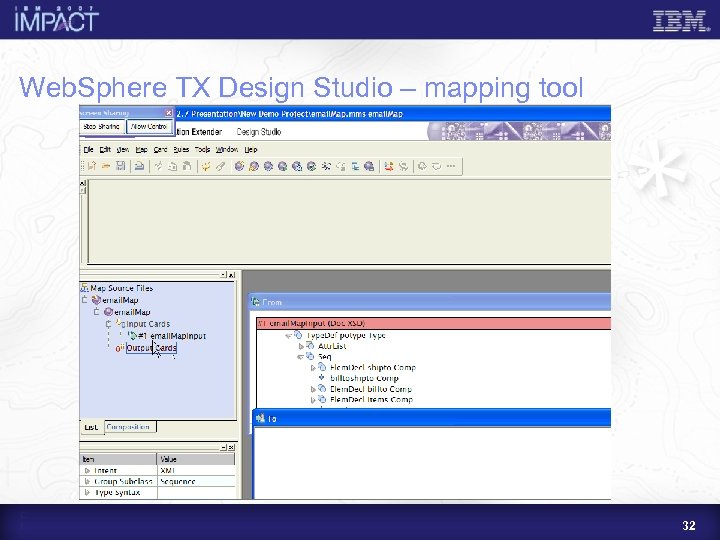
Task: Click the nested emailMap map icon
Action: tap(108, 312)
